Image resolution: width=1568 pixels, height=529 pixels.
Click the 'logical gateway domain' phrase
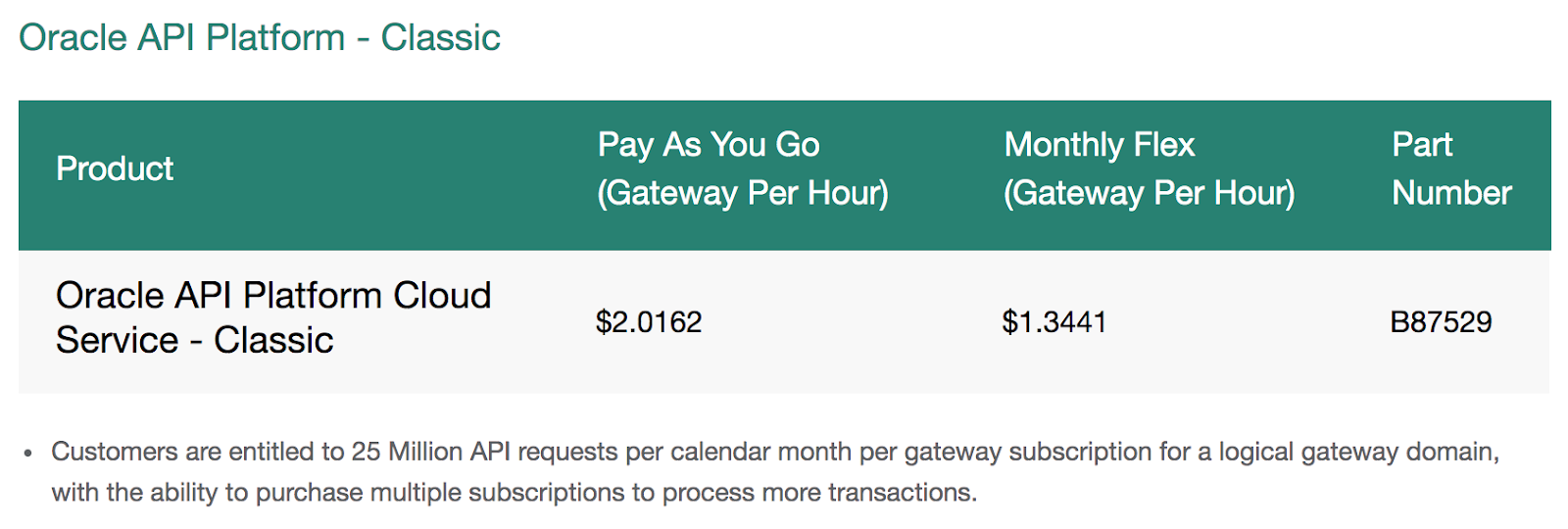point(1357,452)
